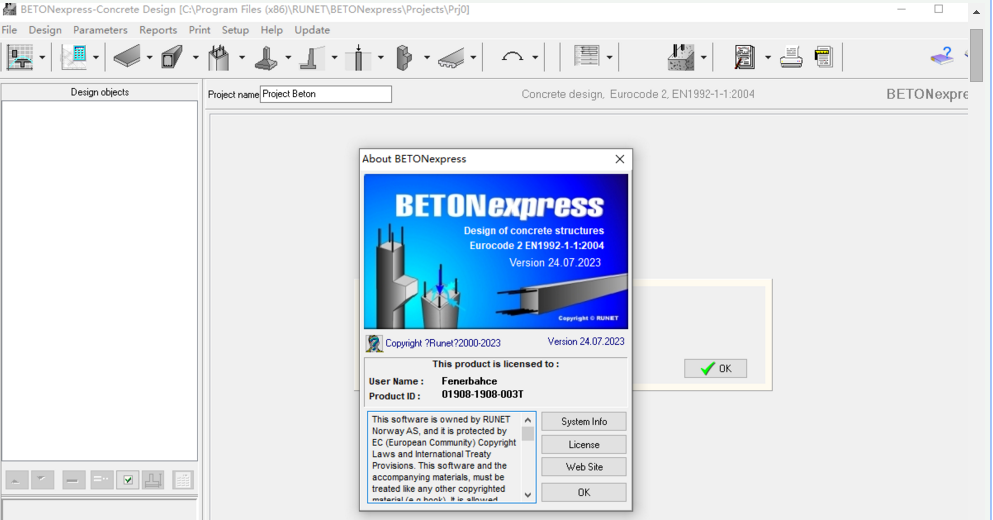Open the concrete slab design tool
The width and height of the screenshot is (993, 520).
pyautogui.click(x=127, y=57)
